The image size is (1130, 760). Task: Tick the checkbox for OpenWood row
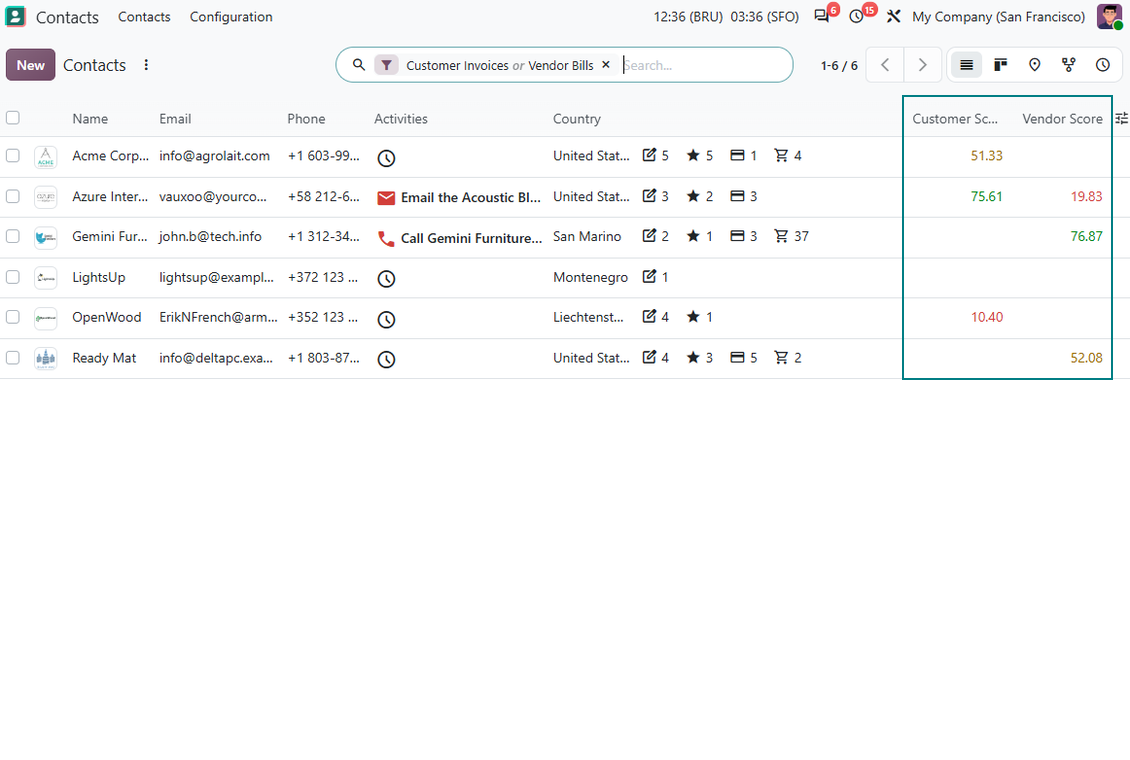13,317
